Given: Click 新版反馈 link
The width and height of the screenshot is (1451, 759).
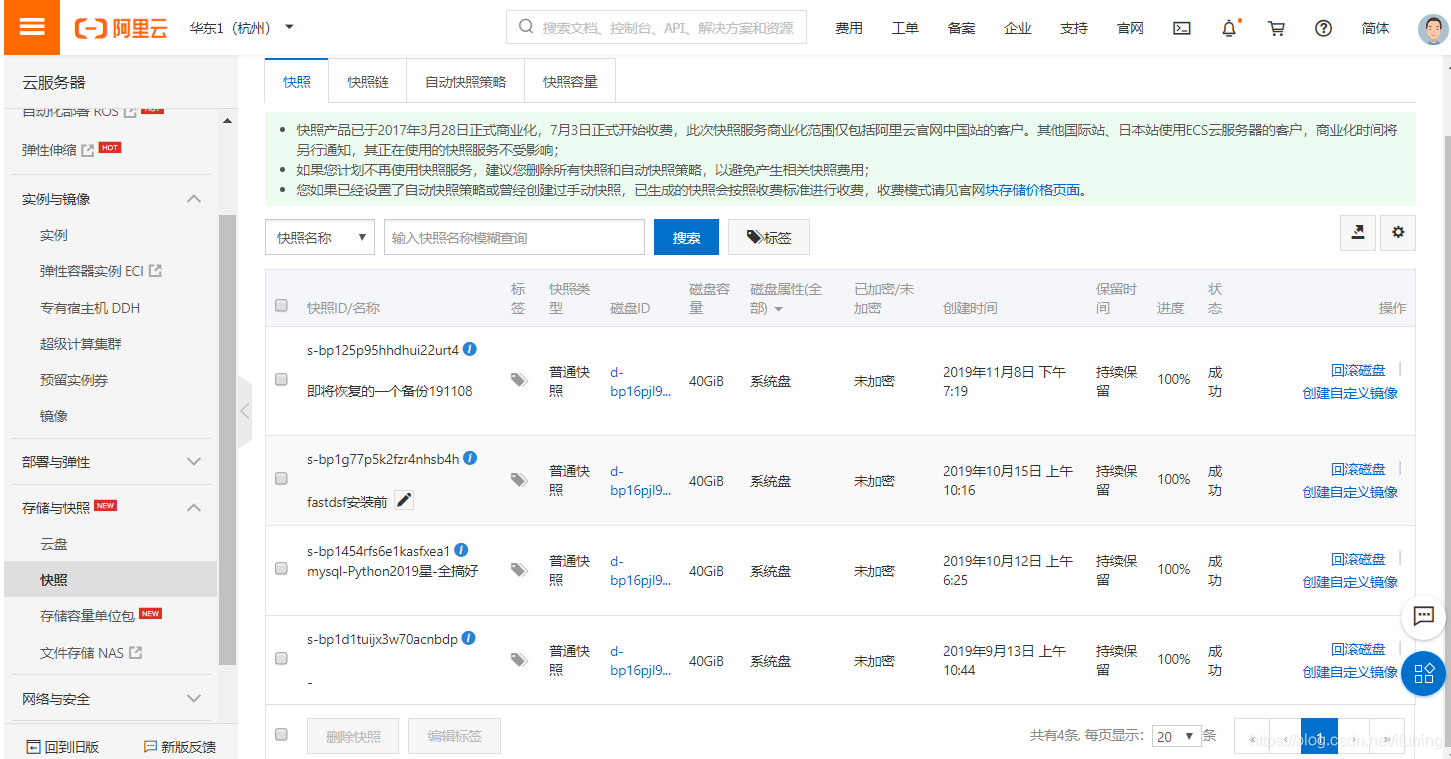Looking at the screenshot, I should [x=180, y=747].
